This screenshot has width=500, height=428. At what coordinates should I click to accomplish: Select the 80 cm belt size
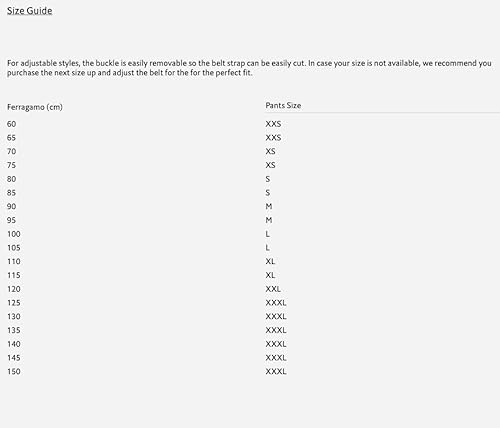12,179
